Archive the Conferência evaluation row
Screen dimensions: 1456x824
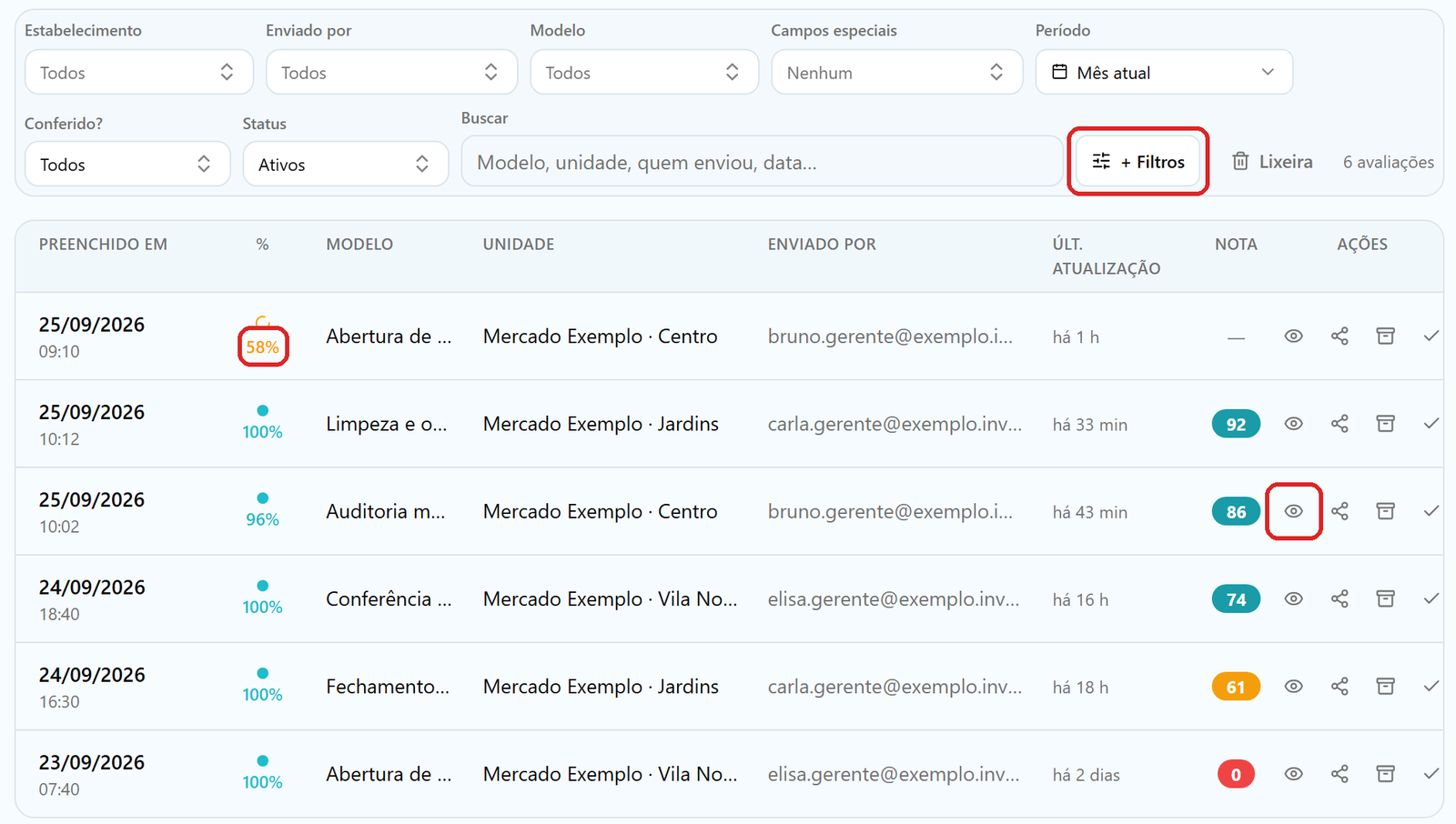(x=1385, y=599)
